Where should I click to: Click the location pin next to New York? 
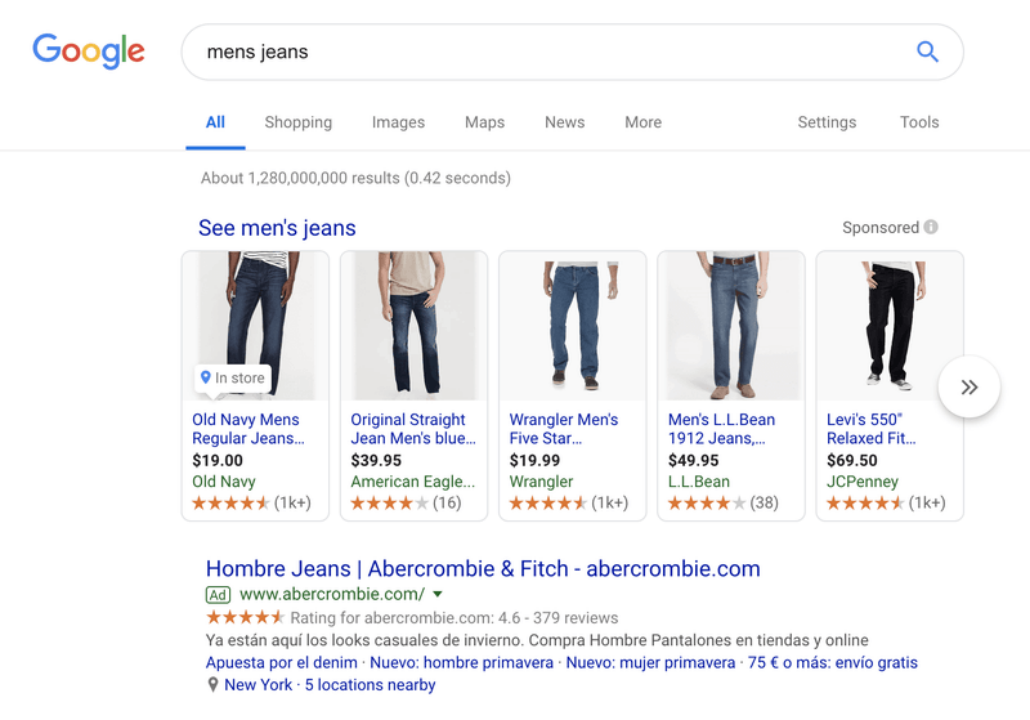click(212, 684)
